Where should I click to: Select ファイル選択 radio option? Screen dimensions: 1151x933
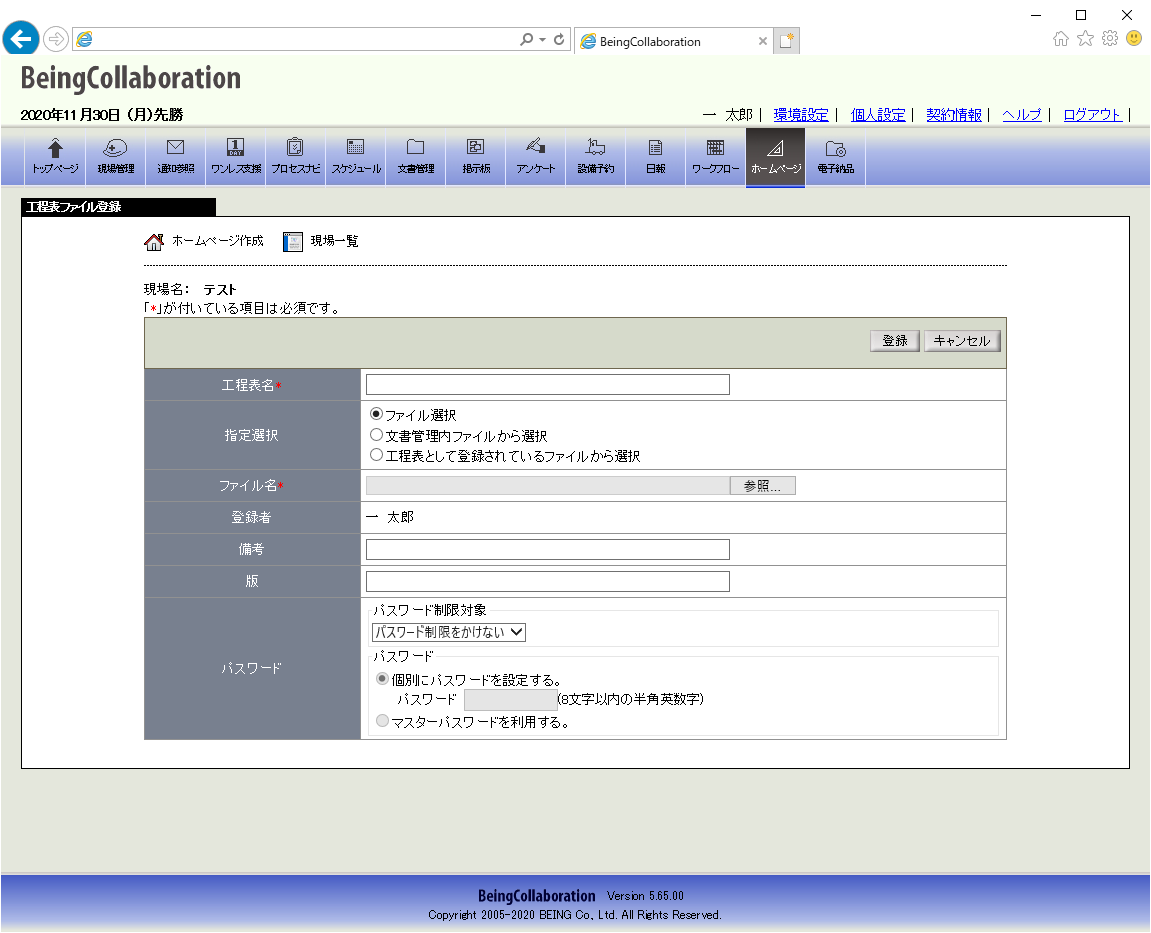(377, 414)
